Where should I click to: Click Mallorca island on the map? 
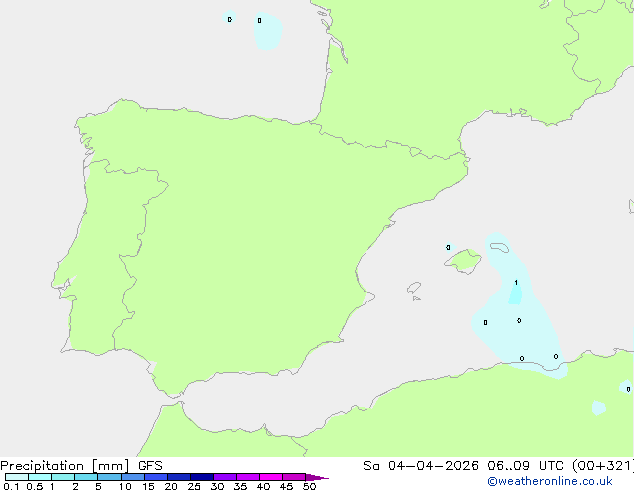click(462, 262)
